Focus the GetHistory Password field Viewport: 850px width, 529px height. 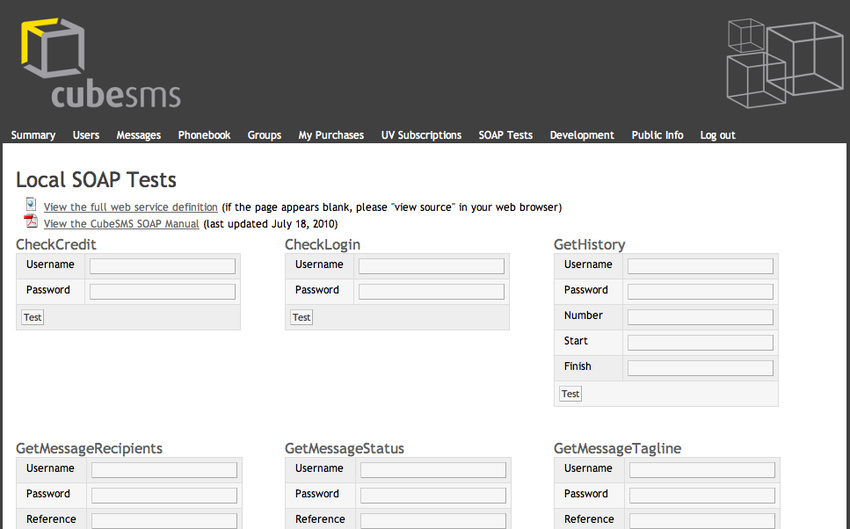click(700, 291)
